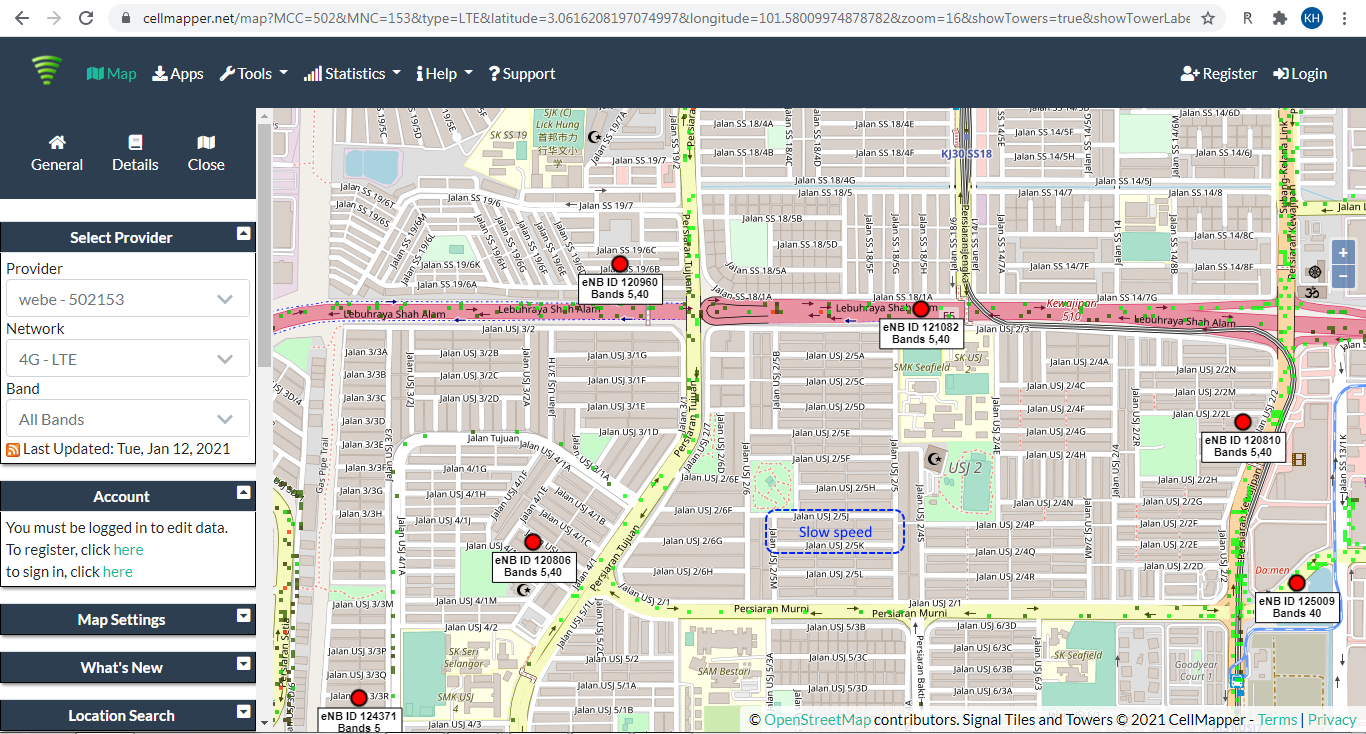The image size is (1366, 734).
Task: Expand the Tools dropdown menu
Action: pos(253,73)
